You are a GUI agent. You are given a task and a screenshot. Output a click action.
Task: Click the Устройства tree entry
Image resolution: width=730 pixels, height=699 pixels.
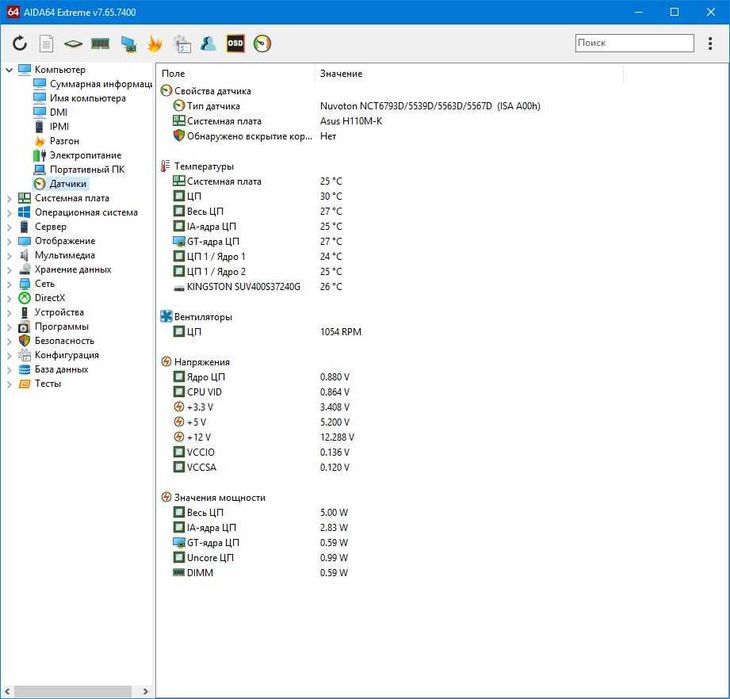point(59,312)
